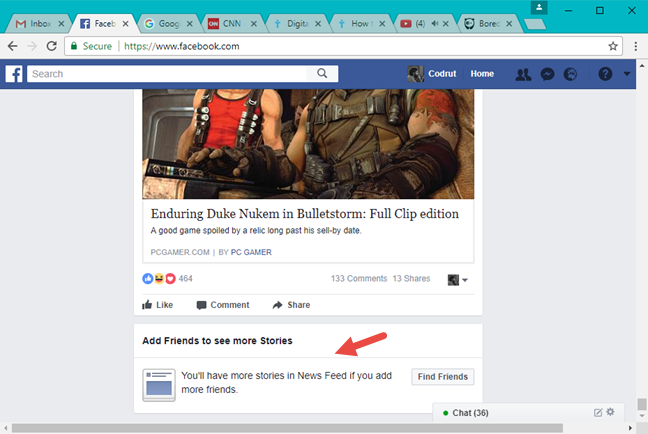Click the PCGAMER.COM source text
This screenshot has width=648, height=434.
180,252
